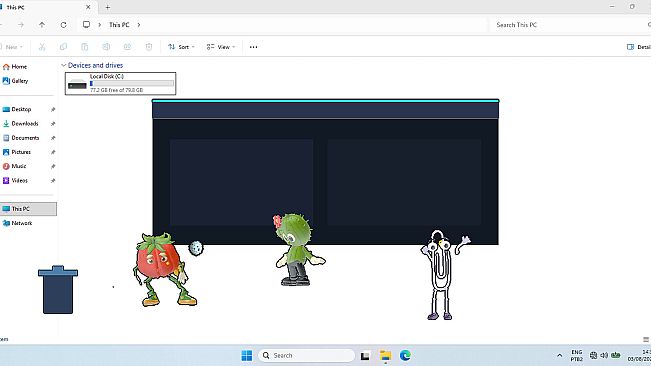Viewport: 651px width, 366px height.
Task: Click the right dark panel in overlay
Action: 404,182
